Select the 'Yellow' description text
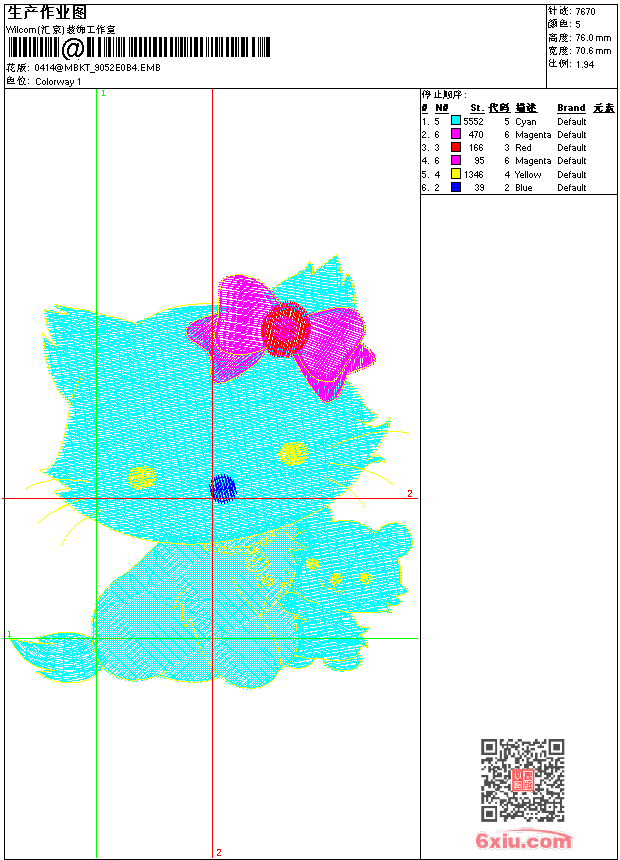Image resolution: width=620 pixels, height=860 pixels. pos(528,174)
